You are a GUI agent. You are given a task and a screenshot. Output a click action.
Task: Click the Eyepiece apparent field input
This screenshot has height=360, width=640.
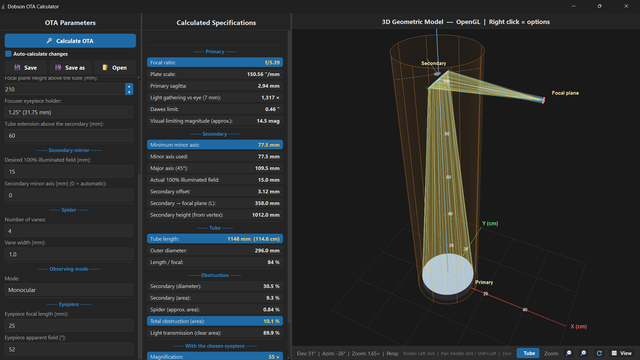tap(69, 349)
